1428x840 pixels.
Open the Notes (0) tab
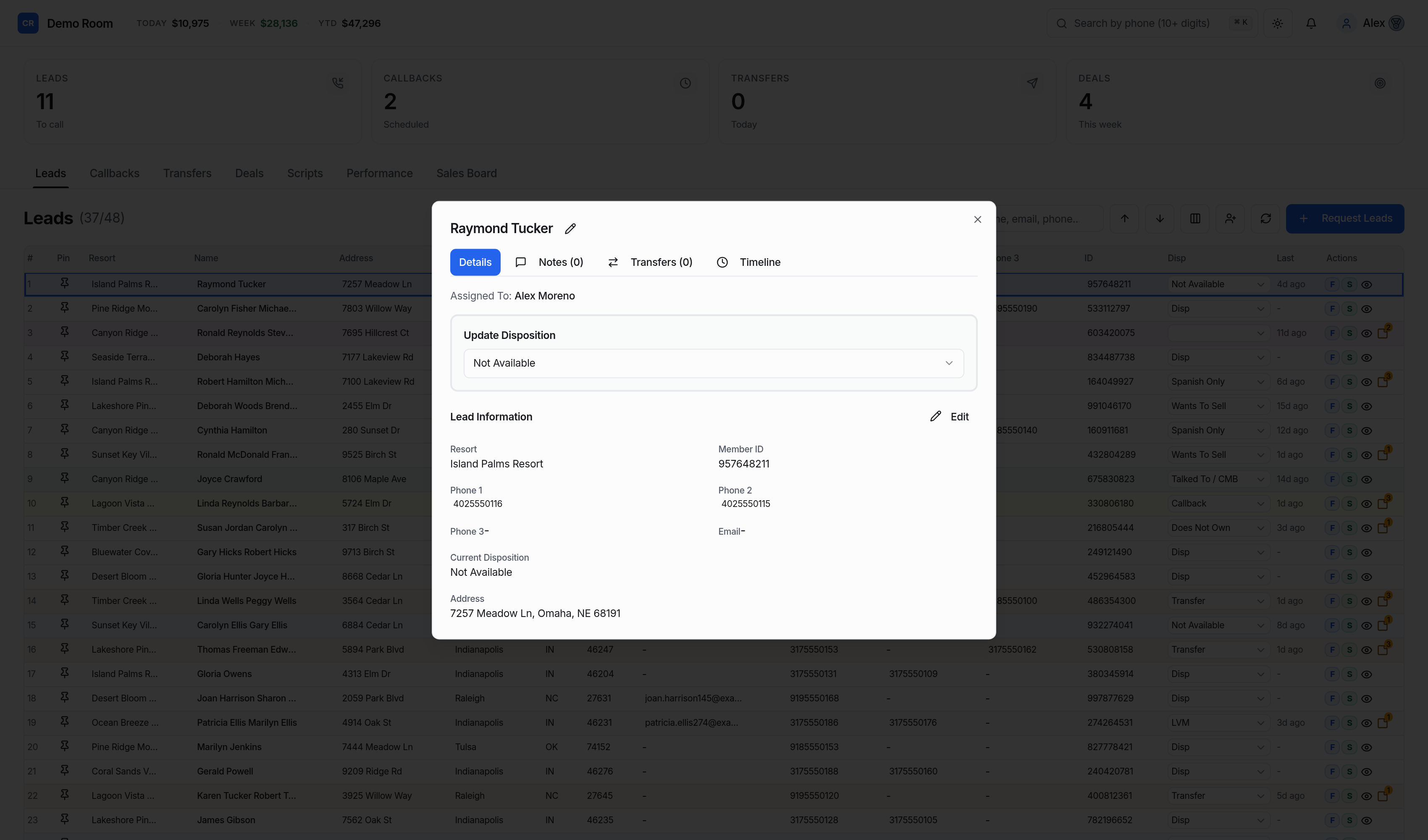tap(549, 262)
